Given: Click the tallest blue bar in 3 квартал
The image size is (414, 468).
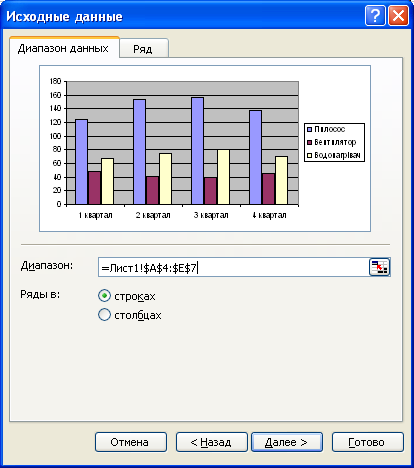Looking at the screenshot, I should coord(197,151).
